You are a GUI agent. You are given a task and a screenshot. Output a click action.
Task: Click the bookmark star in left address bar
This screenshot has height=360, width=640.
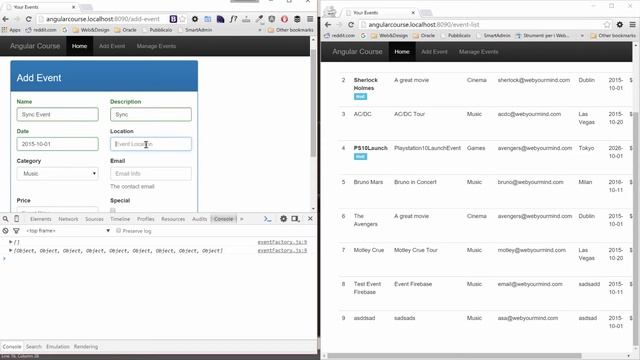tap(182, 19)
